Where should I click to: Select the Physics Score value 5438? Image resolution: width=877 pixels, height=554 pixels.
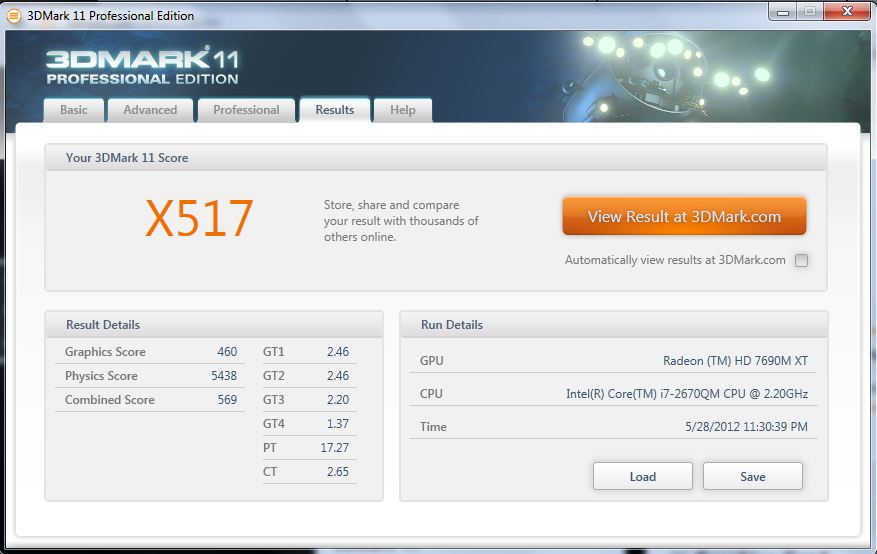[x=224, y=376]
